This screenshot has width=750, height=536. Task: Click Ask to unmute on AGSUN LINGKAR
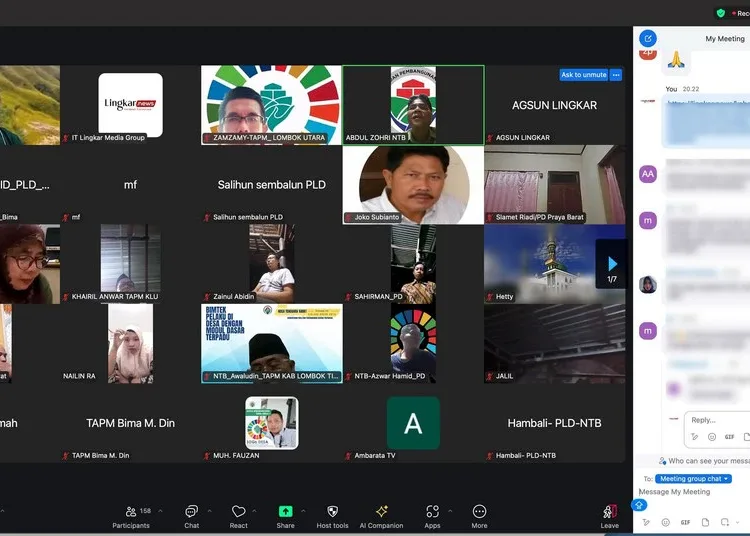(x=584, y=75)
